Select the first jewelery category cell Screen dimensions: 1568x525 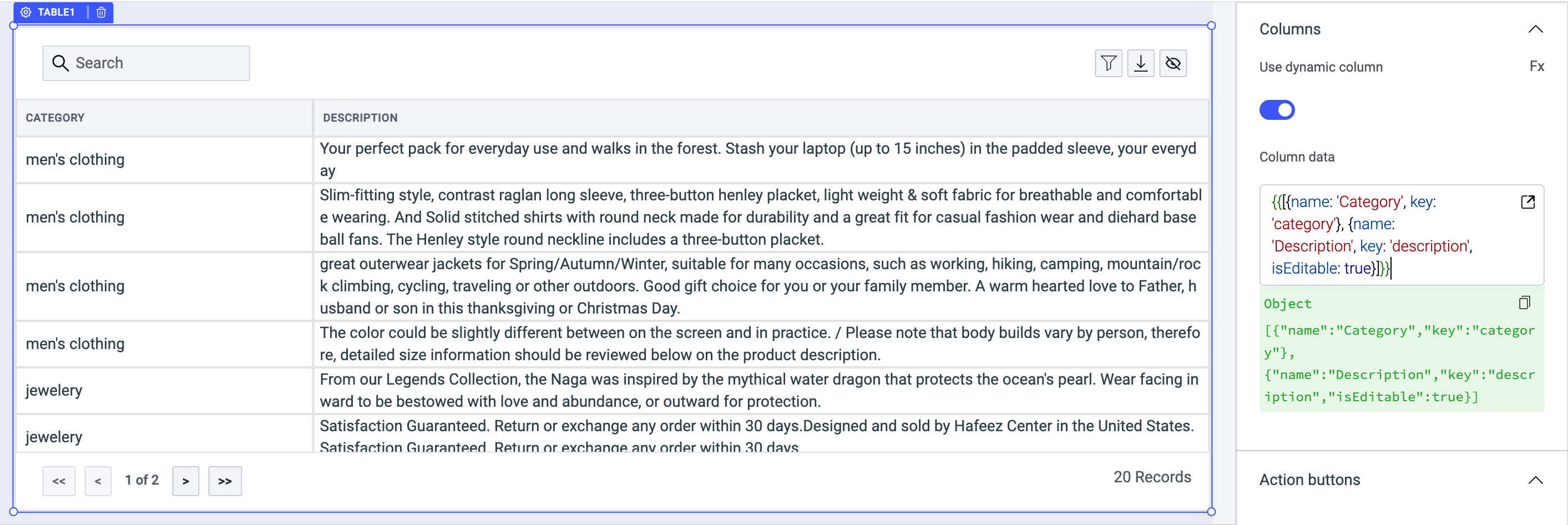pyautogui.click(x=54, y=390)
